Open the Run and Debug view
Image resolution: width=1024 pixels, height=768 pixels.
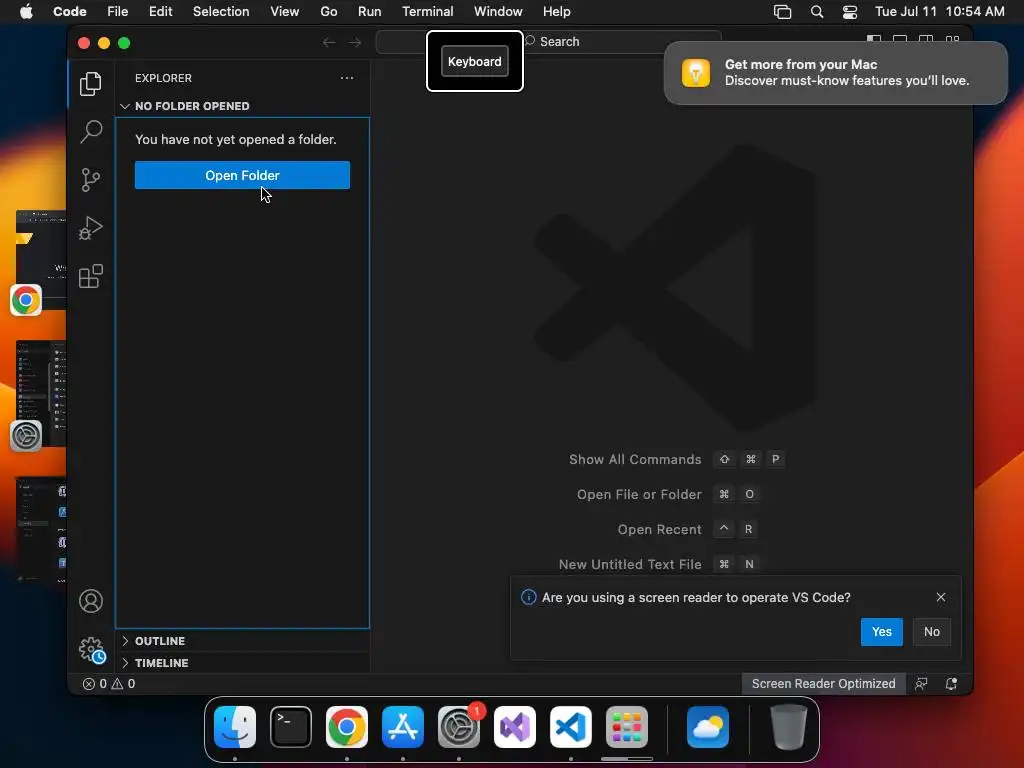click(91, 228)
